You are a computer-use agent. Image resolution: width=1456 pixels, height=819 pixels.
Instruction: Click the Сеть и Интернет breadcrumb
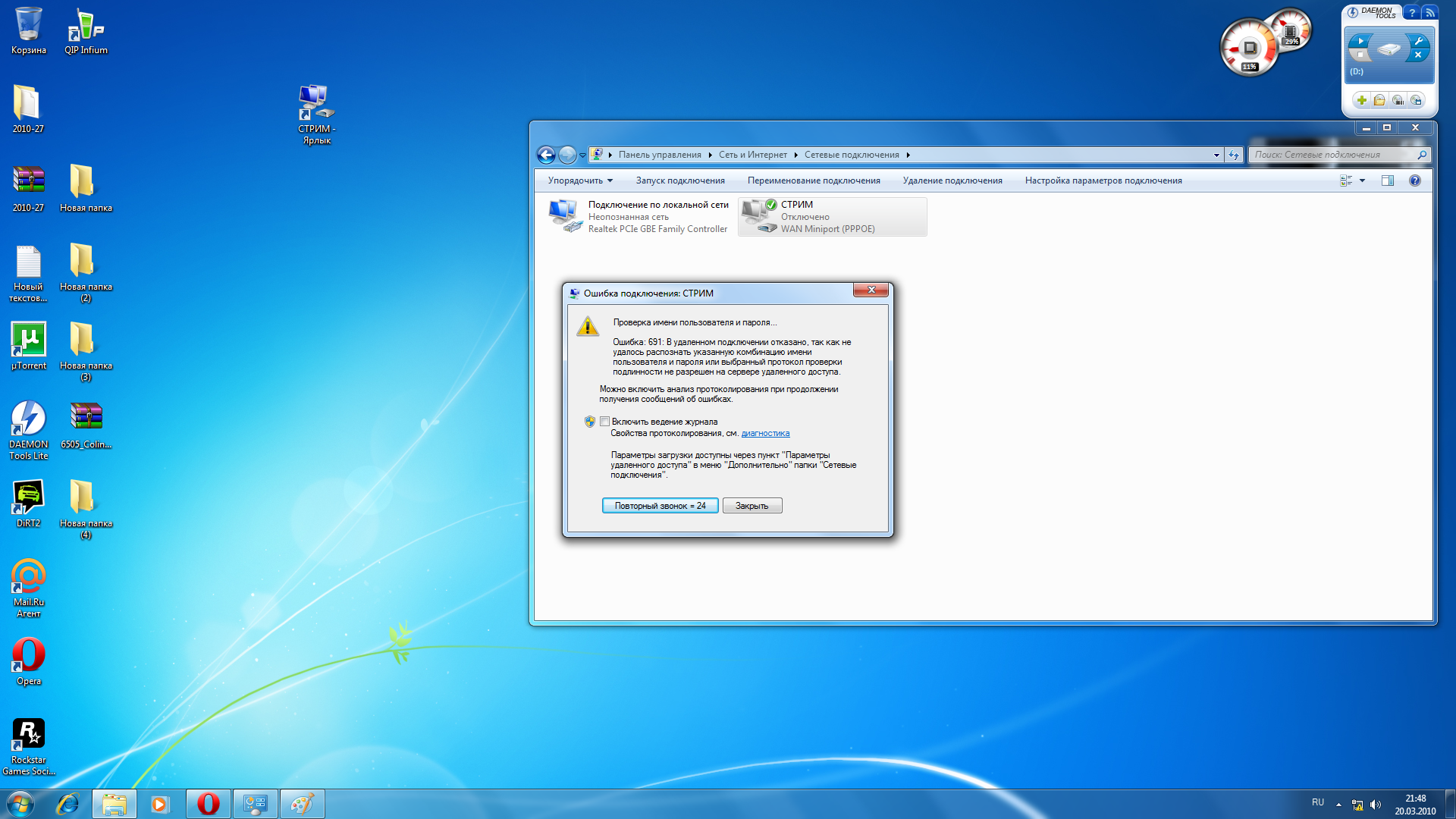coord(753,155)
